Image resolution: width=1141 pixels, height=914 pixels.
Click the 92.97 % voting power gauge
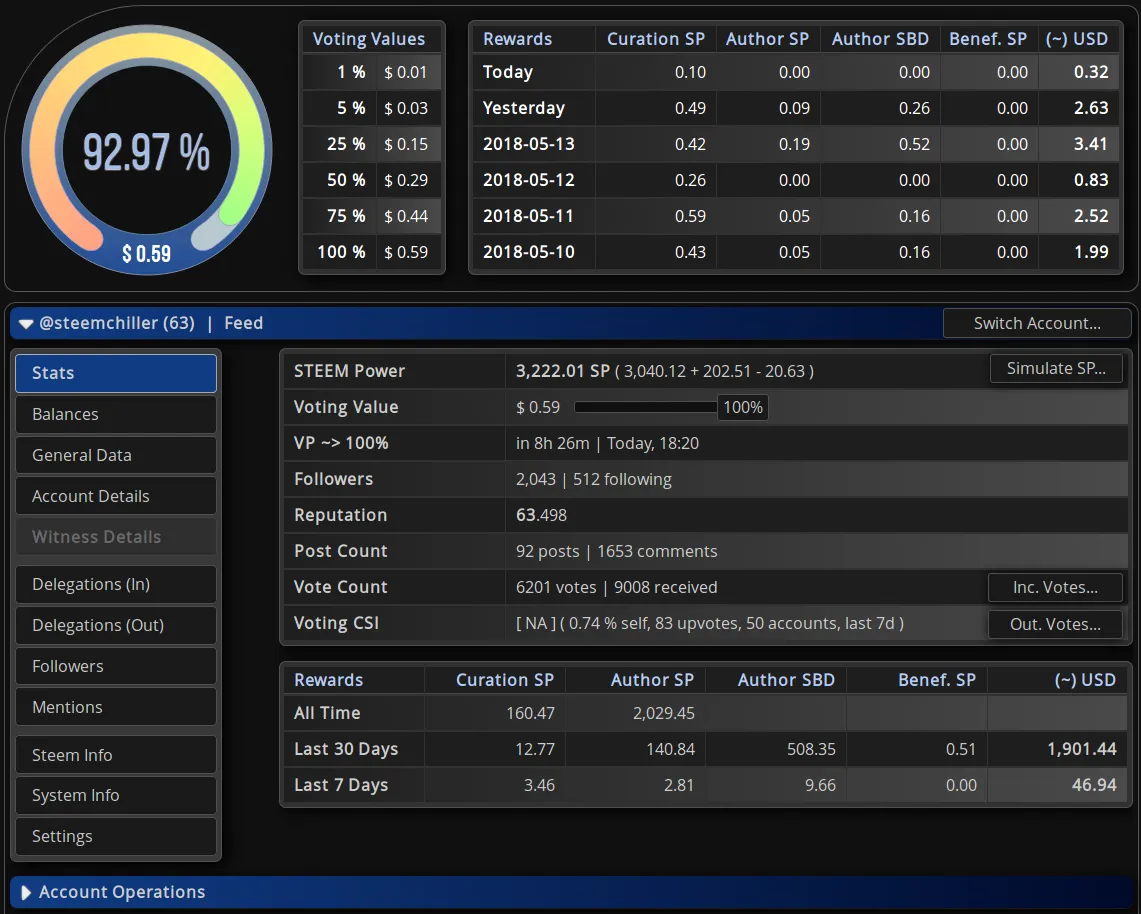(146, 151)
